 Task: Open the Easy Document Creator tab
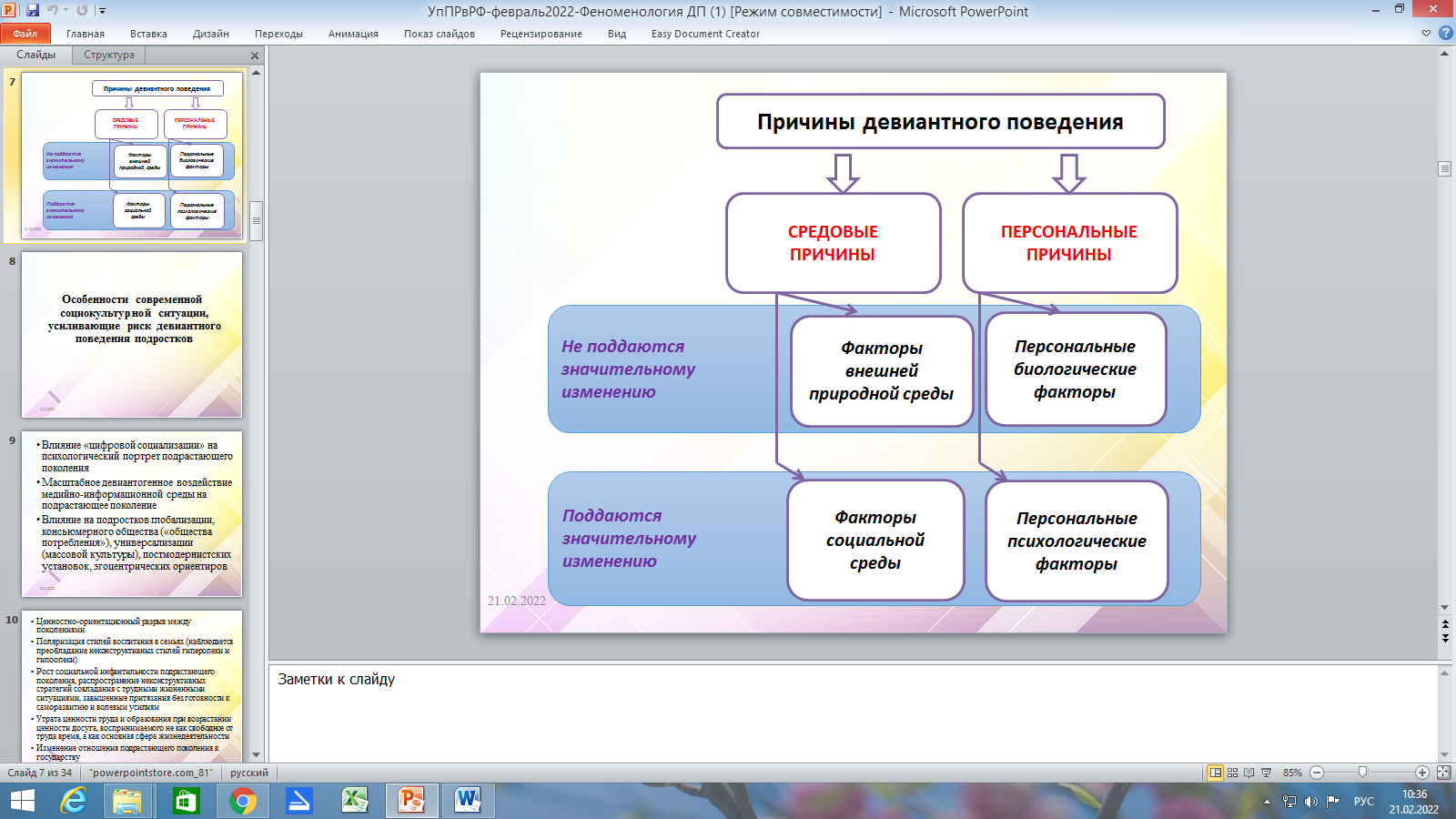point(705,34)
